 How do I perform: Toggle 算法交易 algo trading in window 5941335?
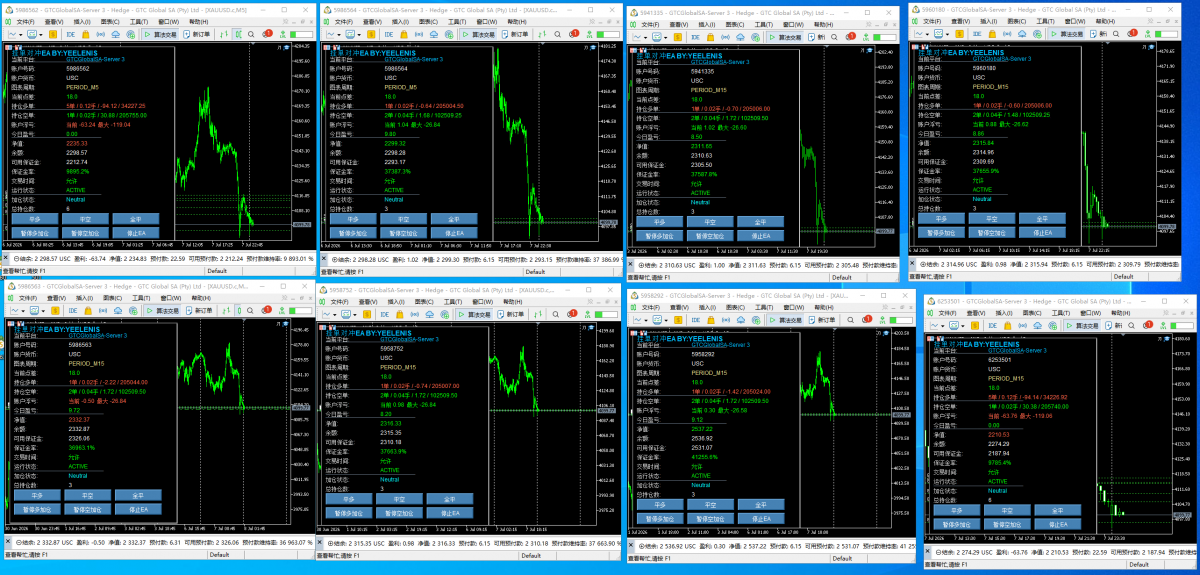(x=787, y=37)
